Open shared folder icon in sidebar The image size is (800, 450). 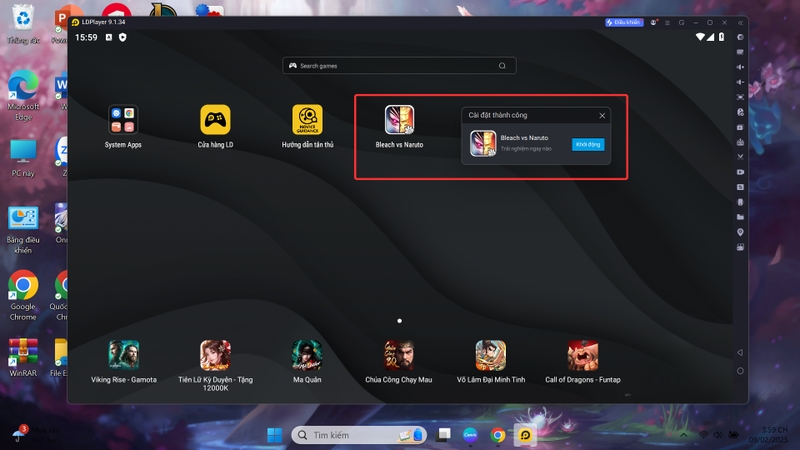(740, 217)
